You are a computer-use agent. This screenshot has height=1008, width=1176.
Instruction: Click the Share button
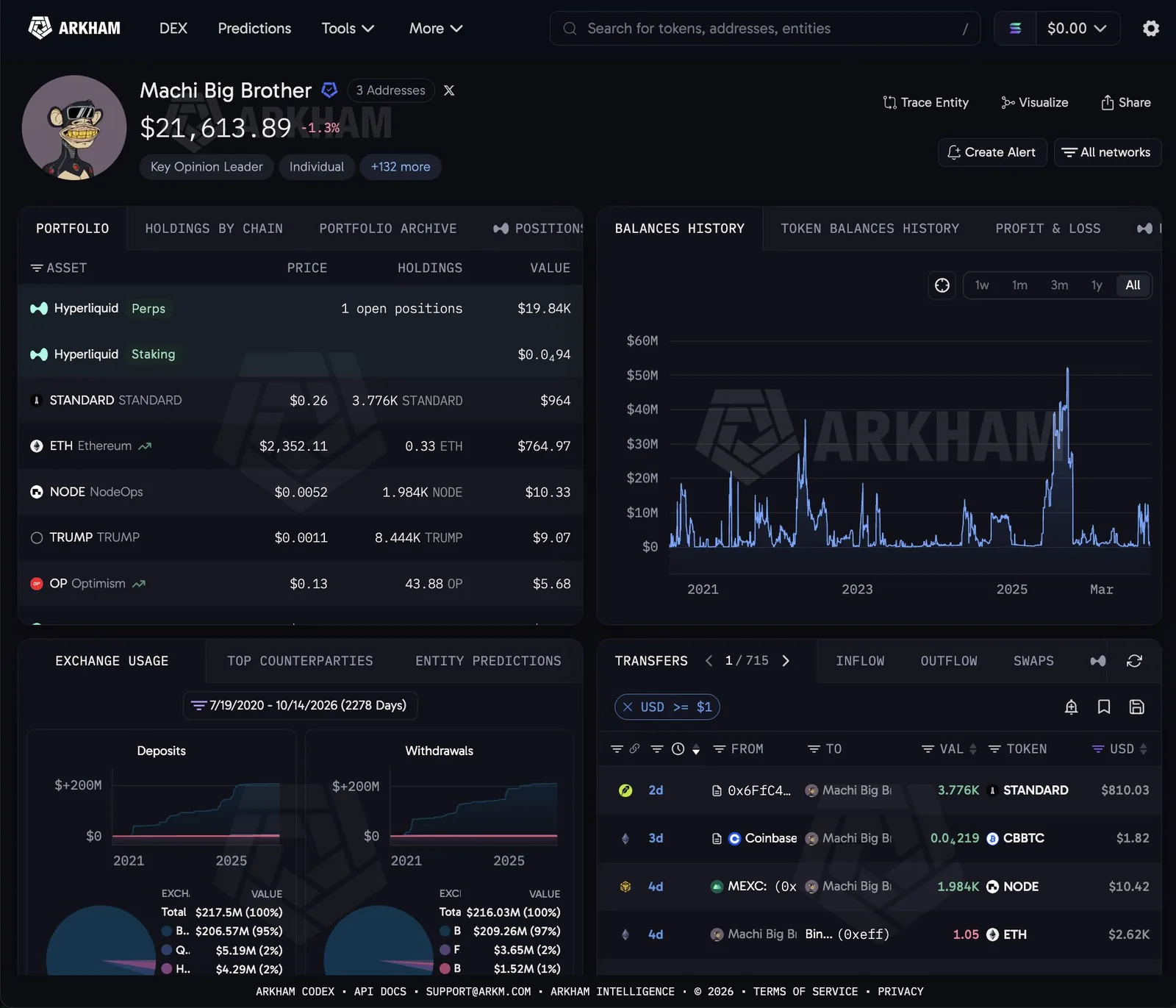(1126, 102)
